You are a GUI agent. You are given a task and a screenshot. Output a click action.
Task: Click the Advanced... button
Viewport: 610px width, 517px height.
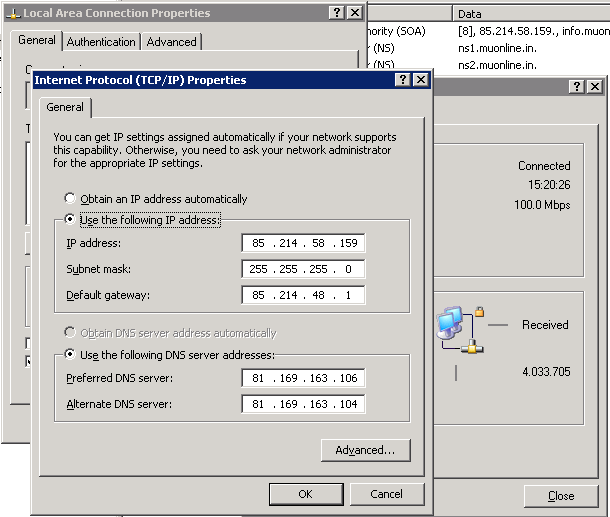366,450
